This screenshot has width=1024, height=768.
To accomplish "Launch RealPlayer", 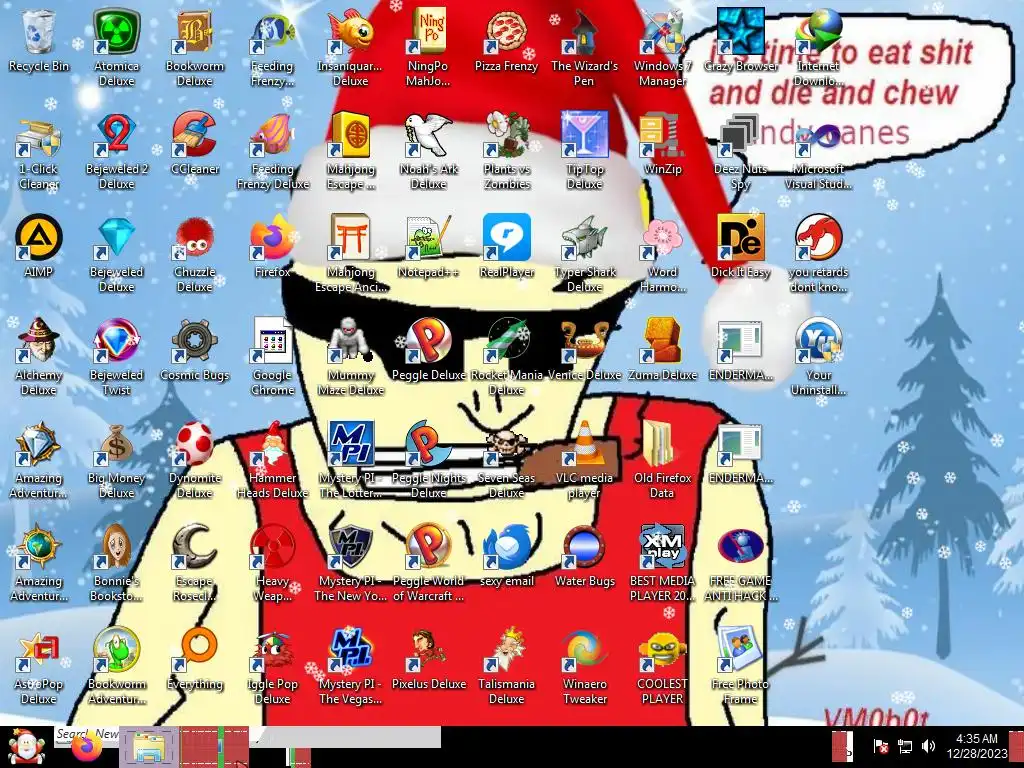I will (x=506, y=246).
